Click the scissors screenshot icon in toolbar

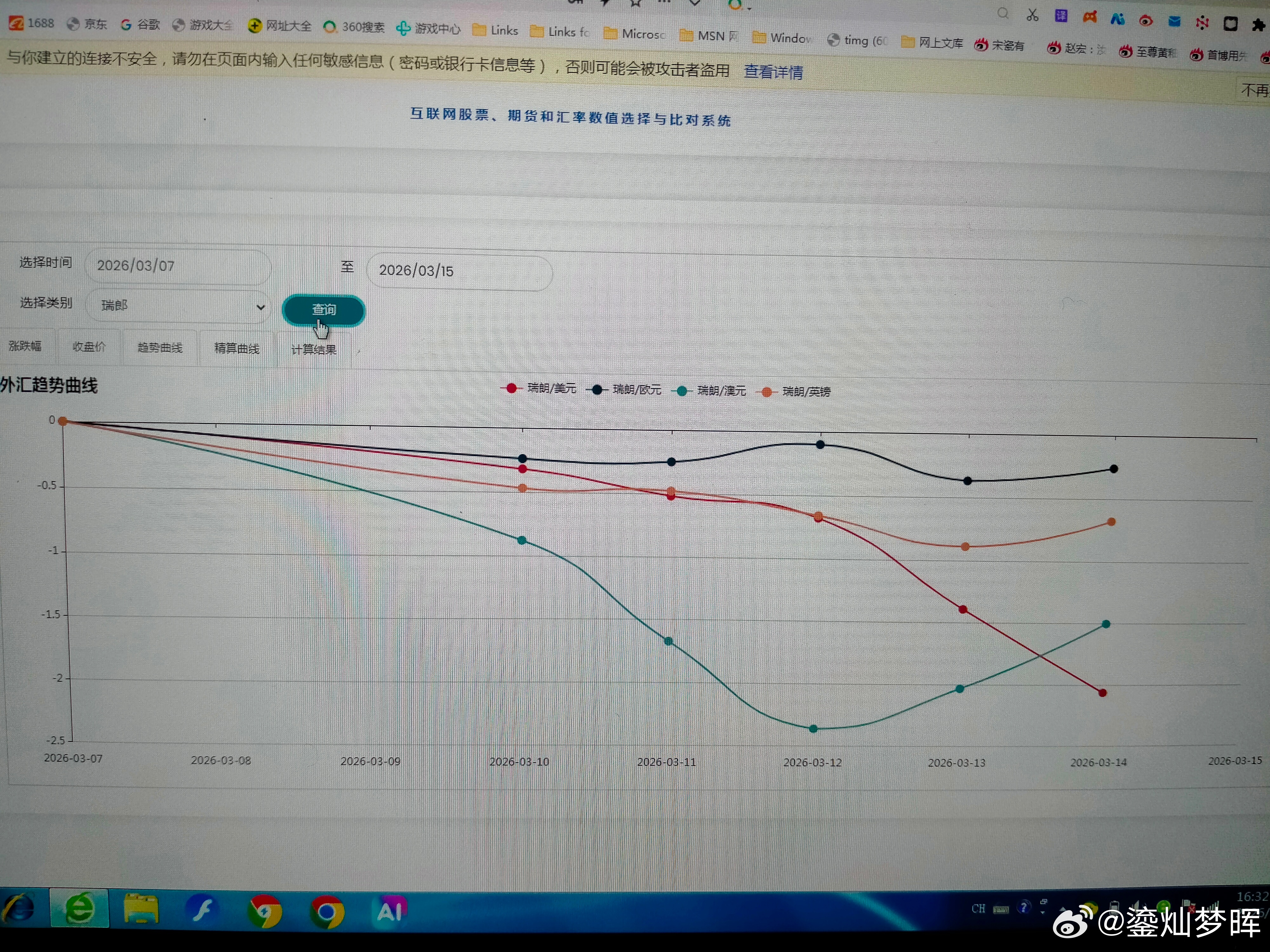[x=1032, y=15]
